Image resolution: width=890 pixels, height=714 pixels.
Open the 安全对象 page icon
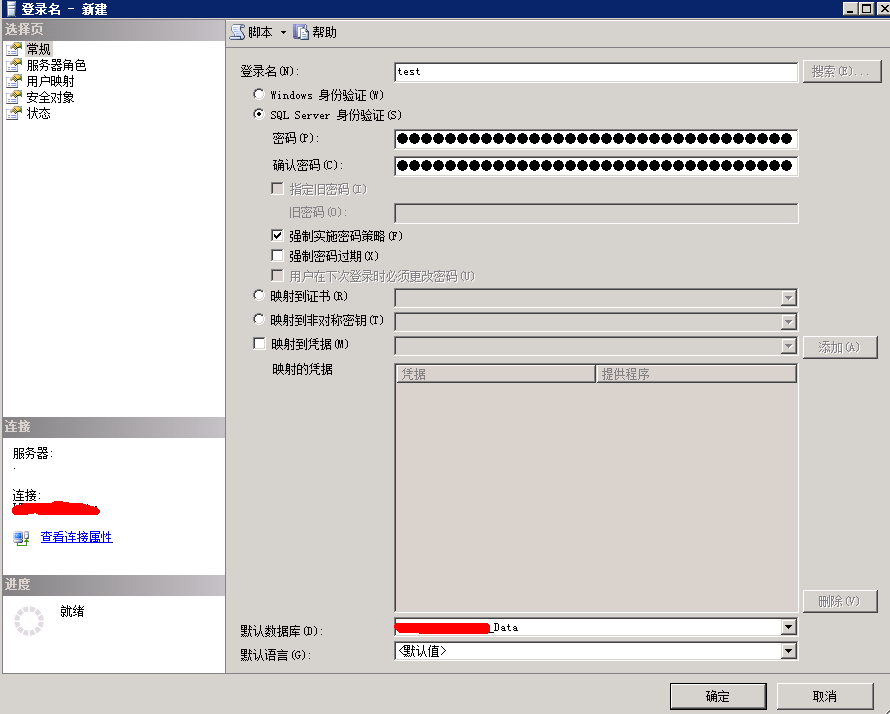(14, 97)
